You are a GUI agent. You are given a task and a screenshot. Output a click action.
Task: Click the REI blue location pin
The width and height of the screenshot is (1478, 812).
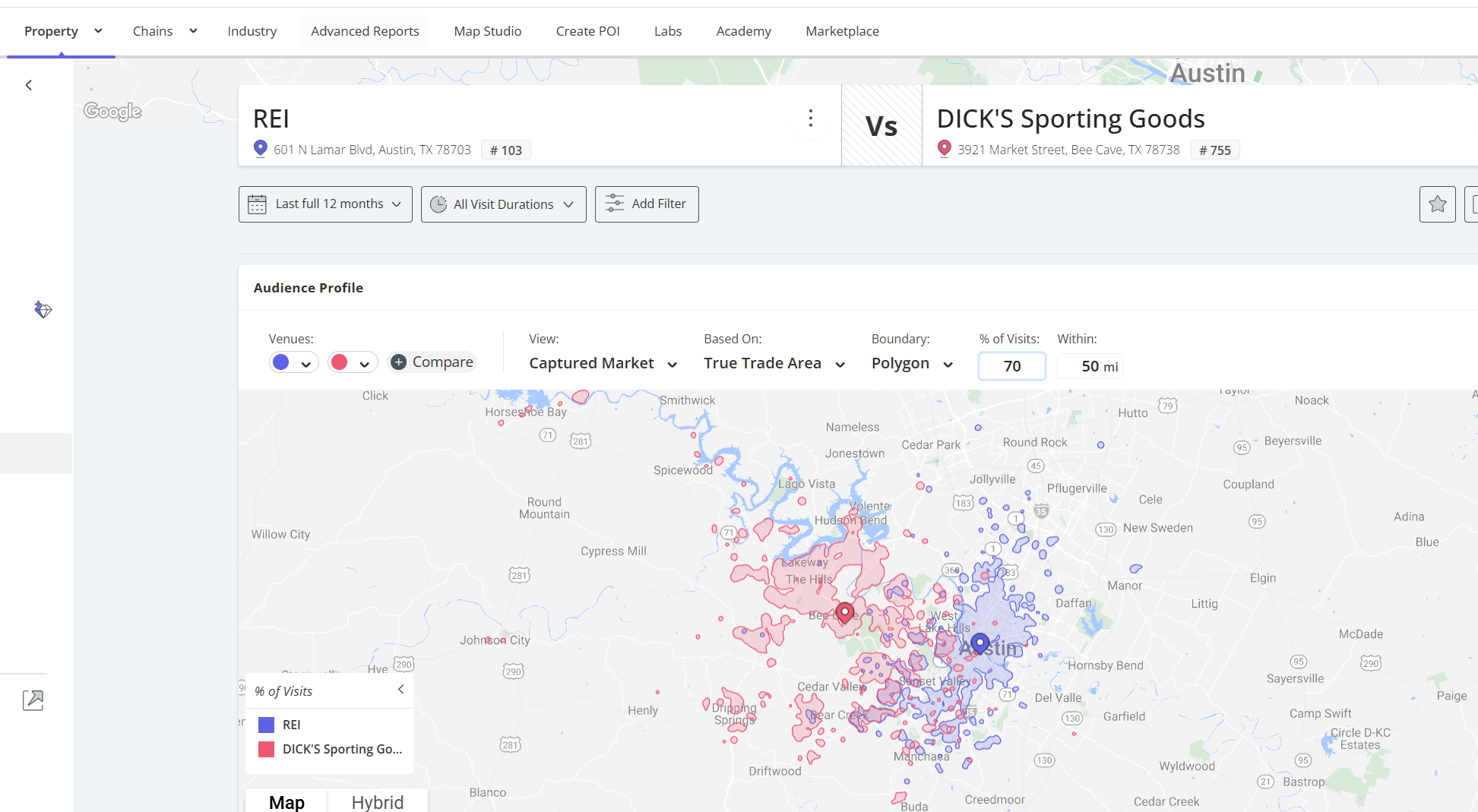[x=260, y=148]
